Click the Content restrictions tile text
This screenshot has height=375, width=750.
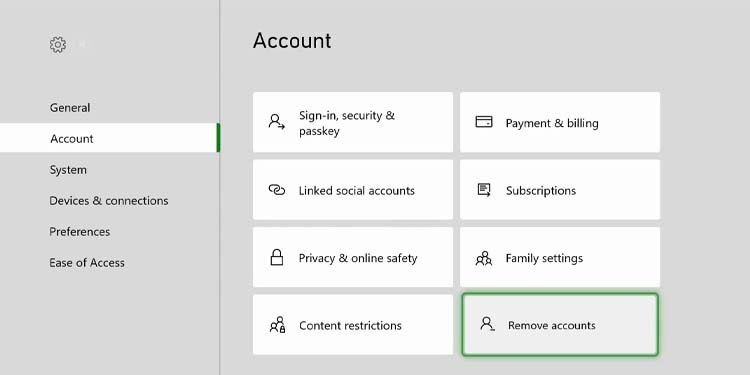pyautogui.click(x=350, y=325)
